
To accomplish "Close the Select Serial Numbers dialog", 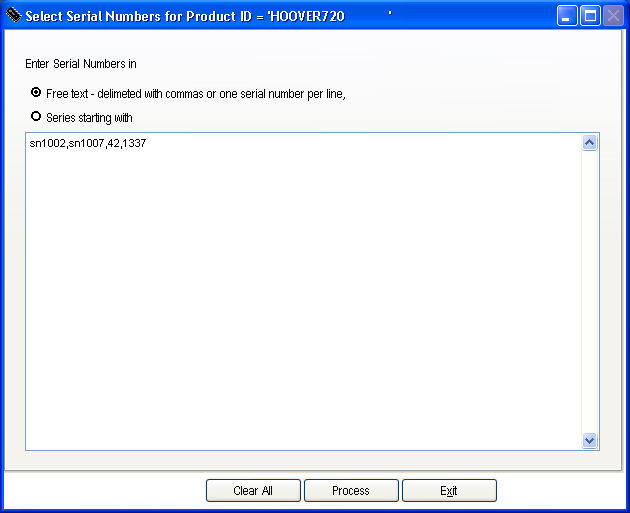I will click(613, 16).
